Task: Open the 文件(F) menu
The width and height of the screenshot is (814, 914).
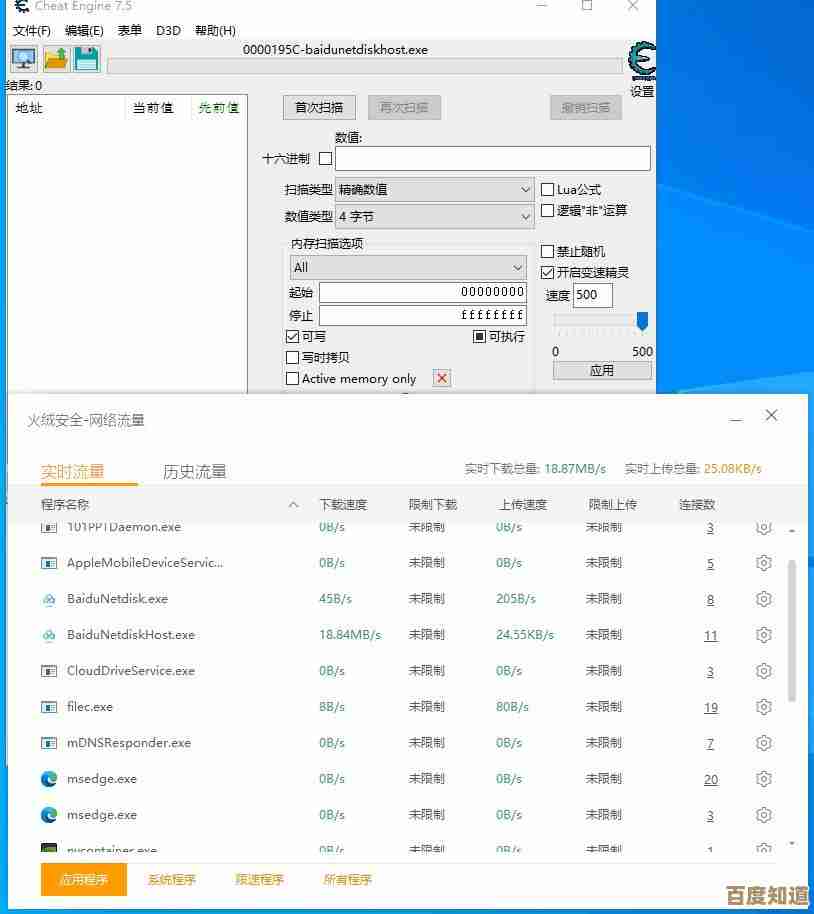Action: point(32,31)
